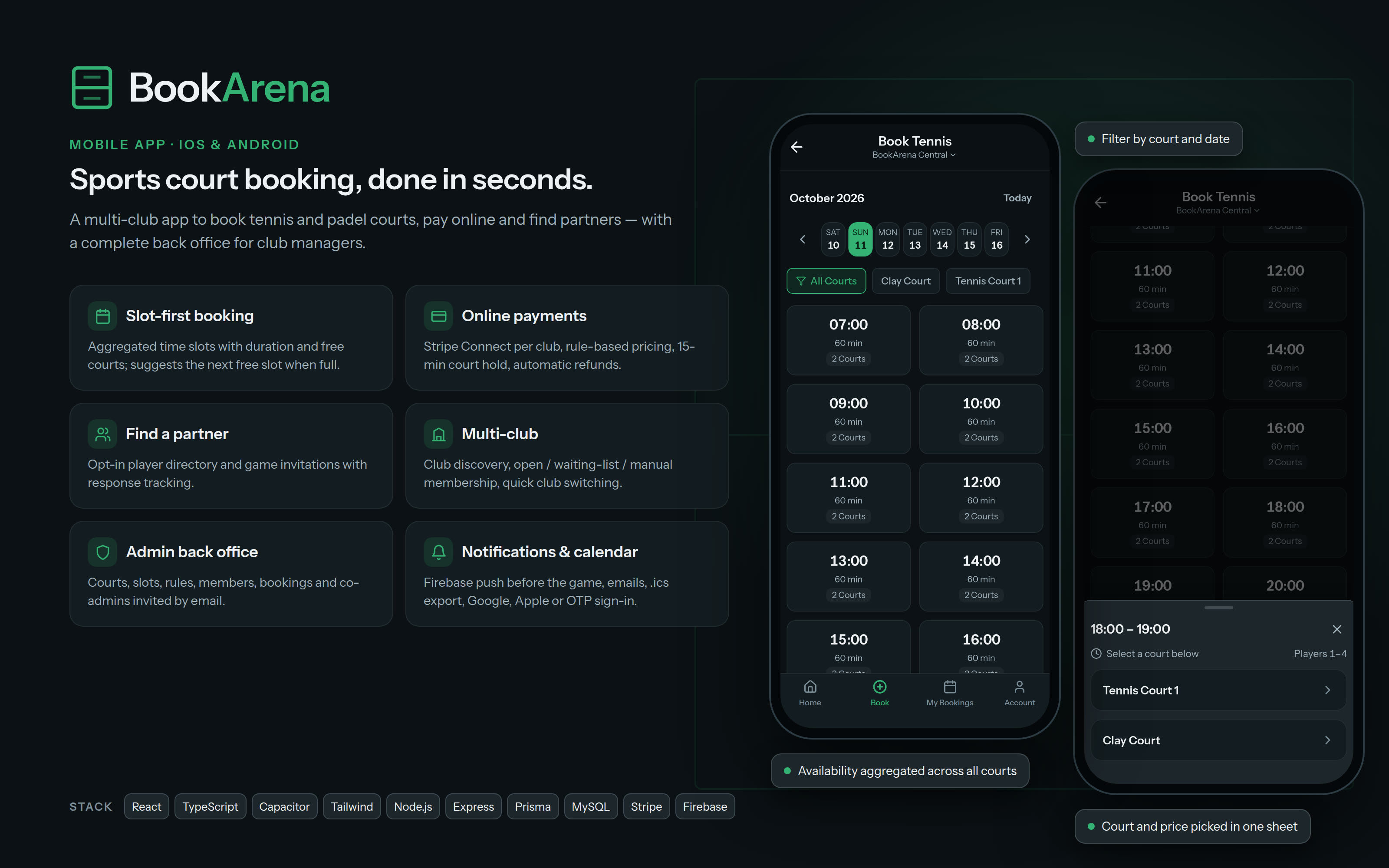Click the Filter by court and date label
The width and height of the screenshot is (1389, 868).
click(x=1158, y=139)
